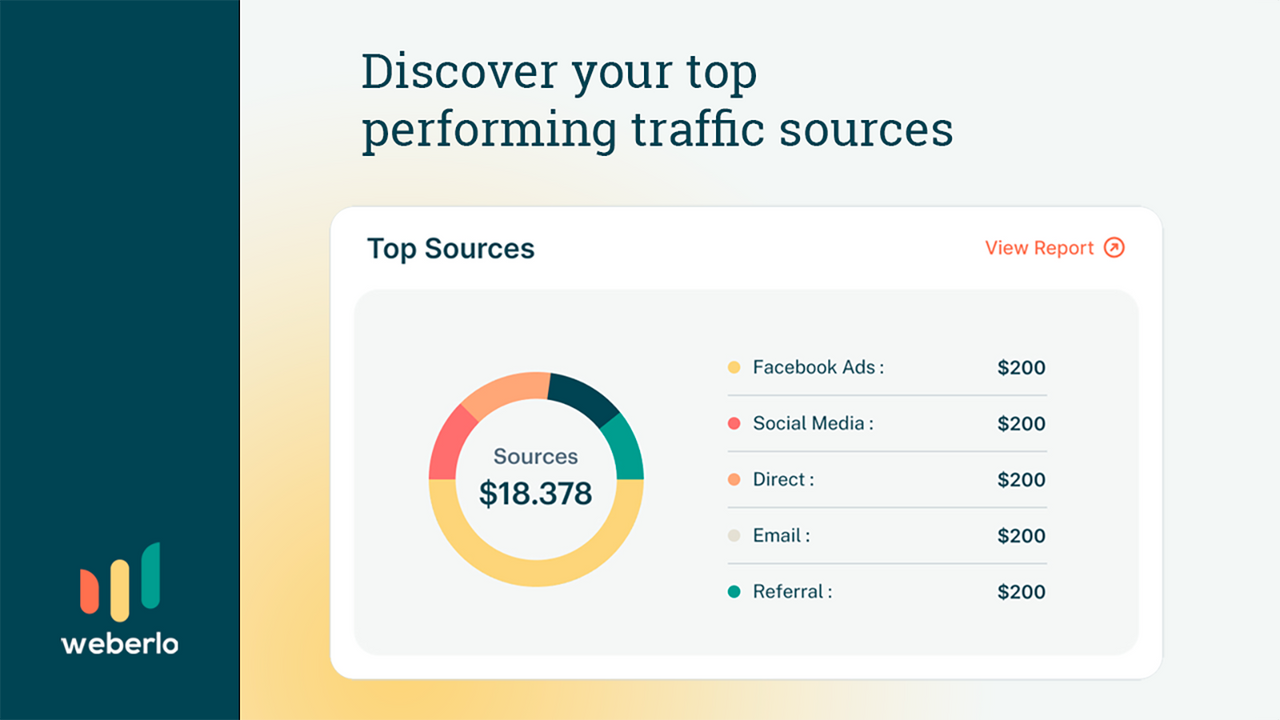The width and height of the screenshot is (1280, 720).
Task: Select the orange Direct legend dot
Action: pos(733,479)
